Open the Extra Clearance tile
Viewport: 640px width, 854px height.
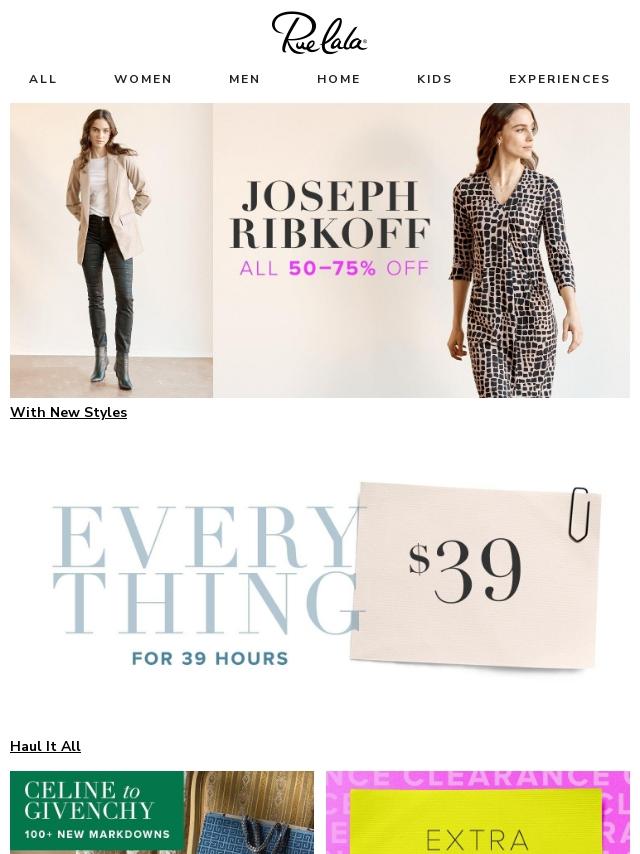[x=478, y=812]
